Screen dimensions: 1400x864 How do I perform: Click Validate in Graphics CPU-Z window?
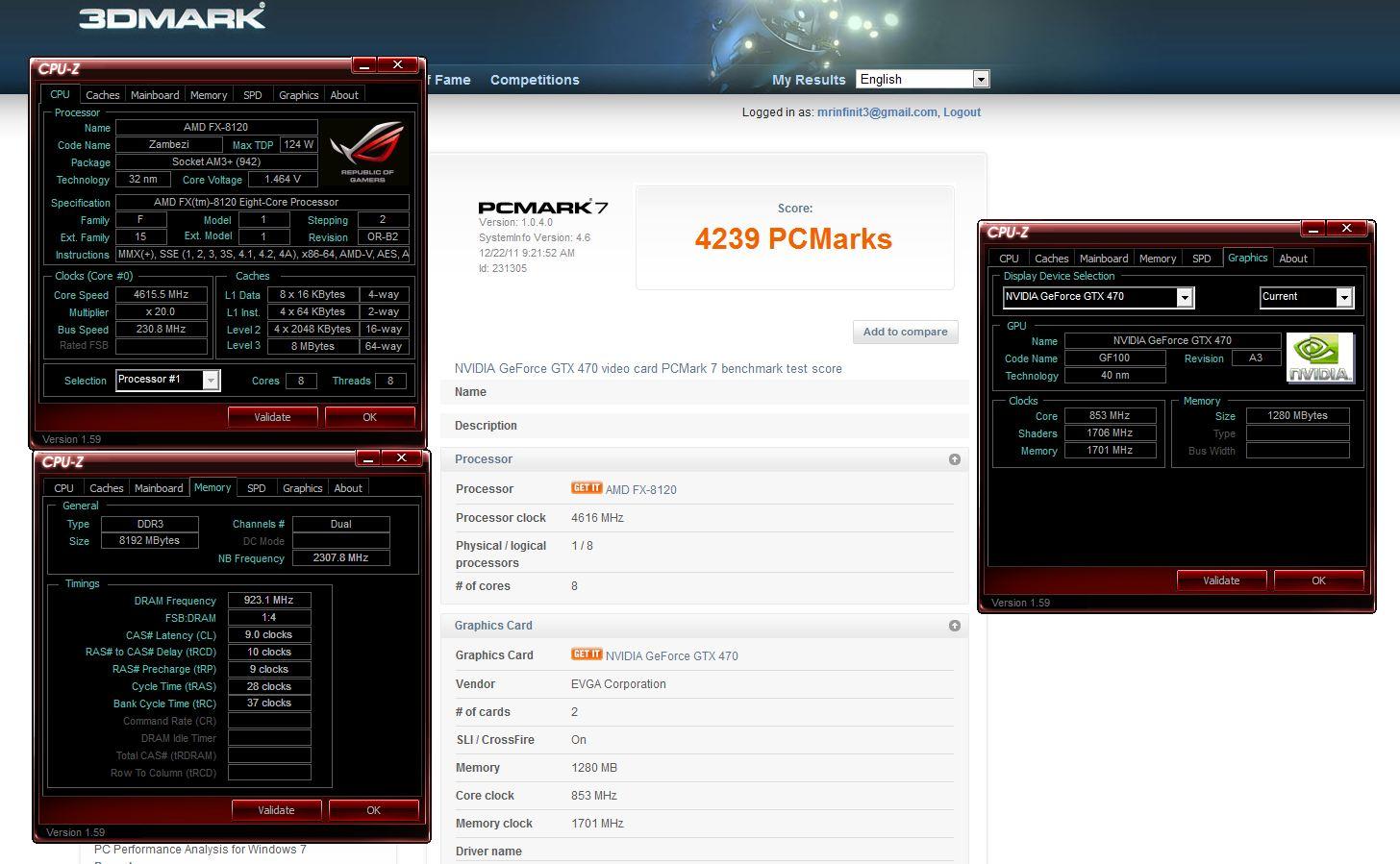click(1221, 580)
